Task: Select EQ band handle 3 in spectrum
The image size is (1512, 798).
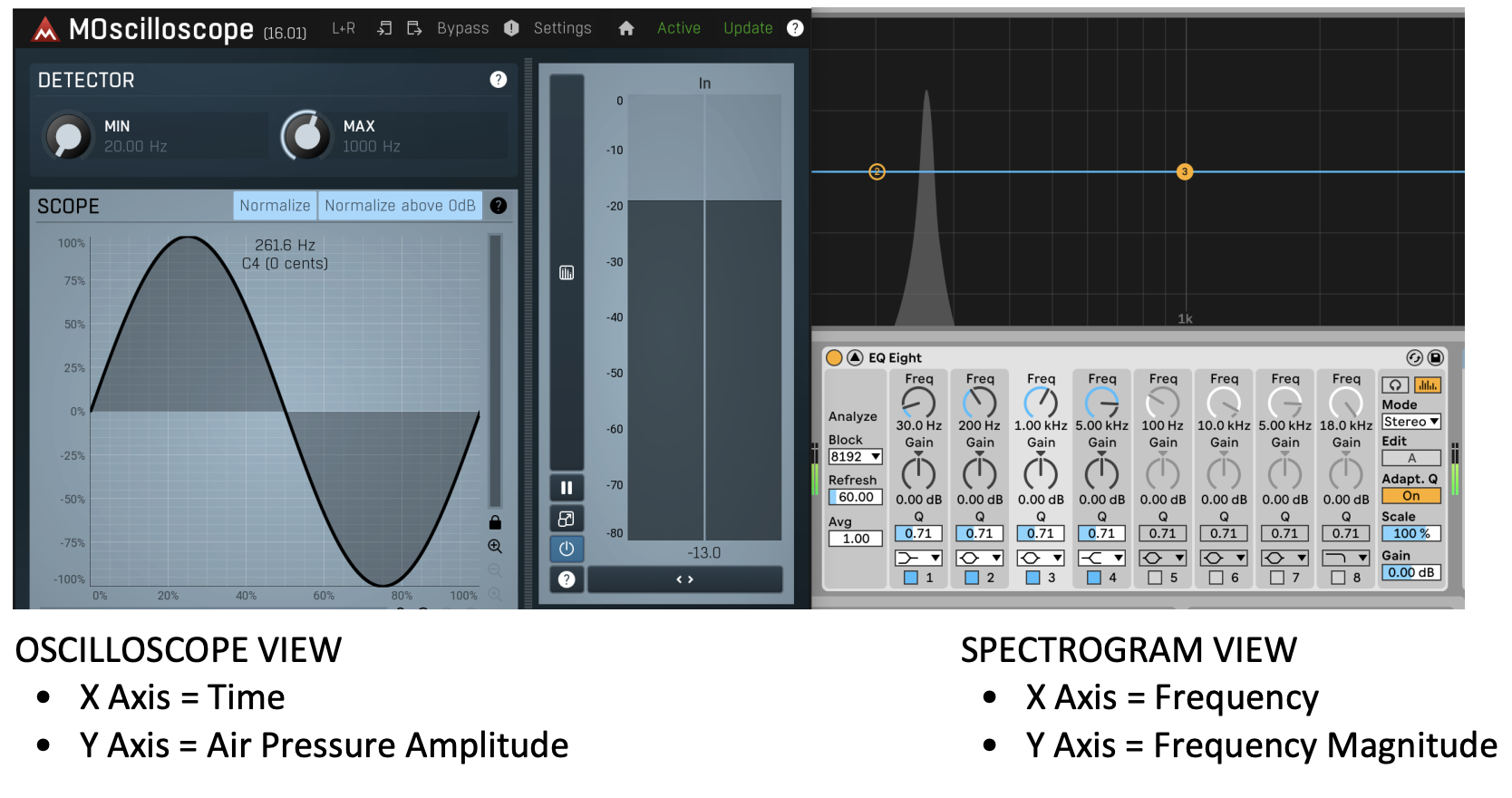Action: (x=1185, y=171)
